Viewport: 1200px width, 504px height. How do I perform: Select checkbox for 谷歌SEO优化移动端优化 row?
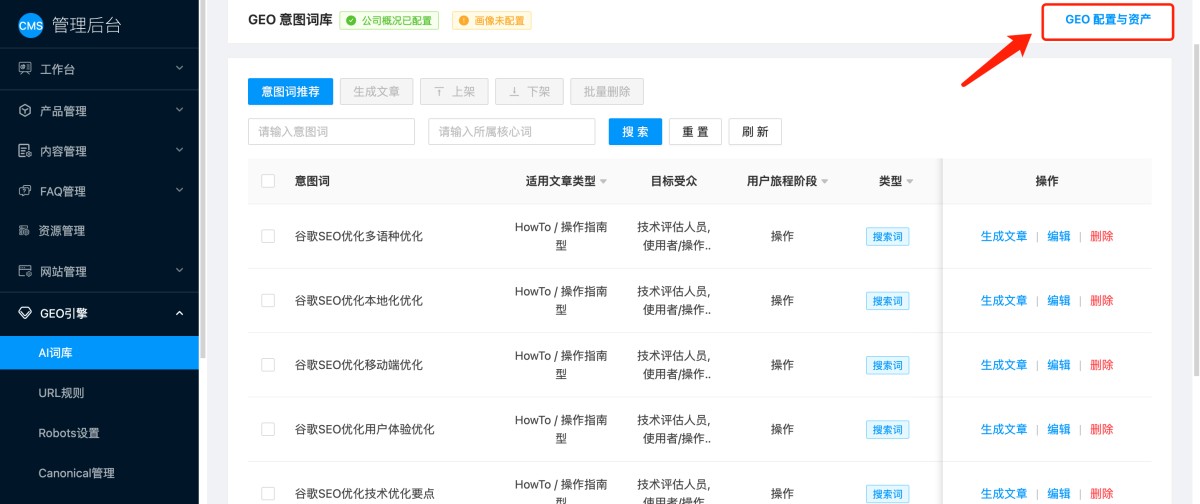[268, 365]
